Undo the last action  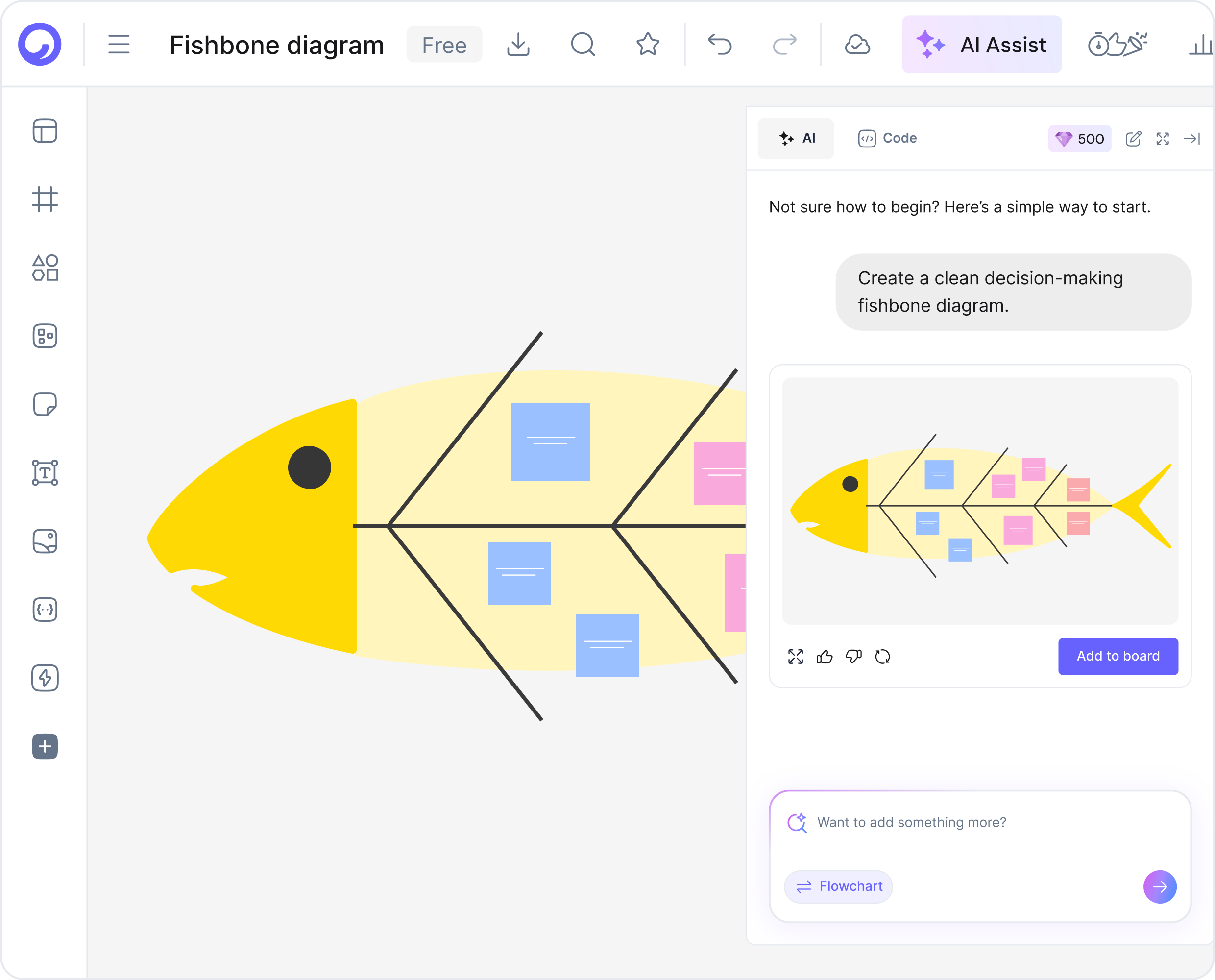pyautogui.click(x=720, y=44)
